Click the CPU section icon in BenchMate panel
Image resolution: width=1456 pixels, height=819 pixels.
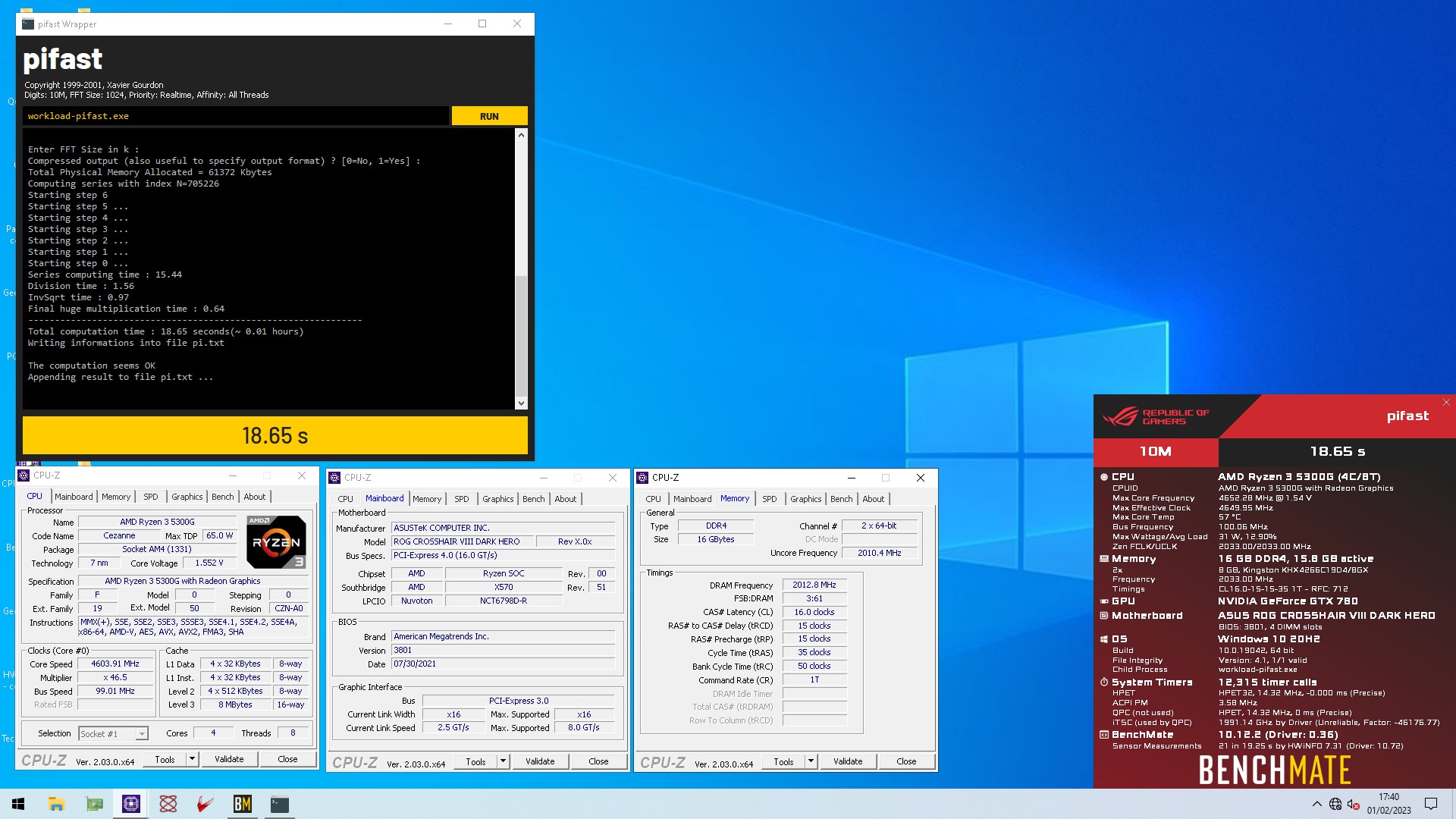click(1104, 477)
